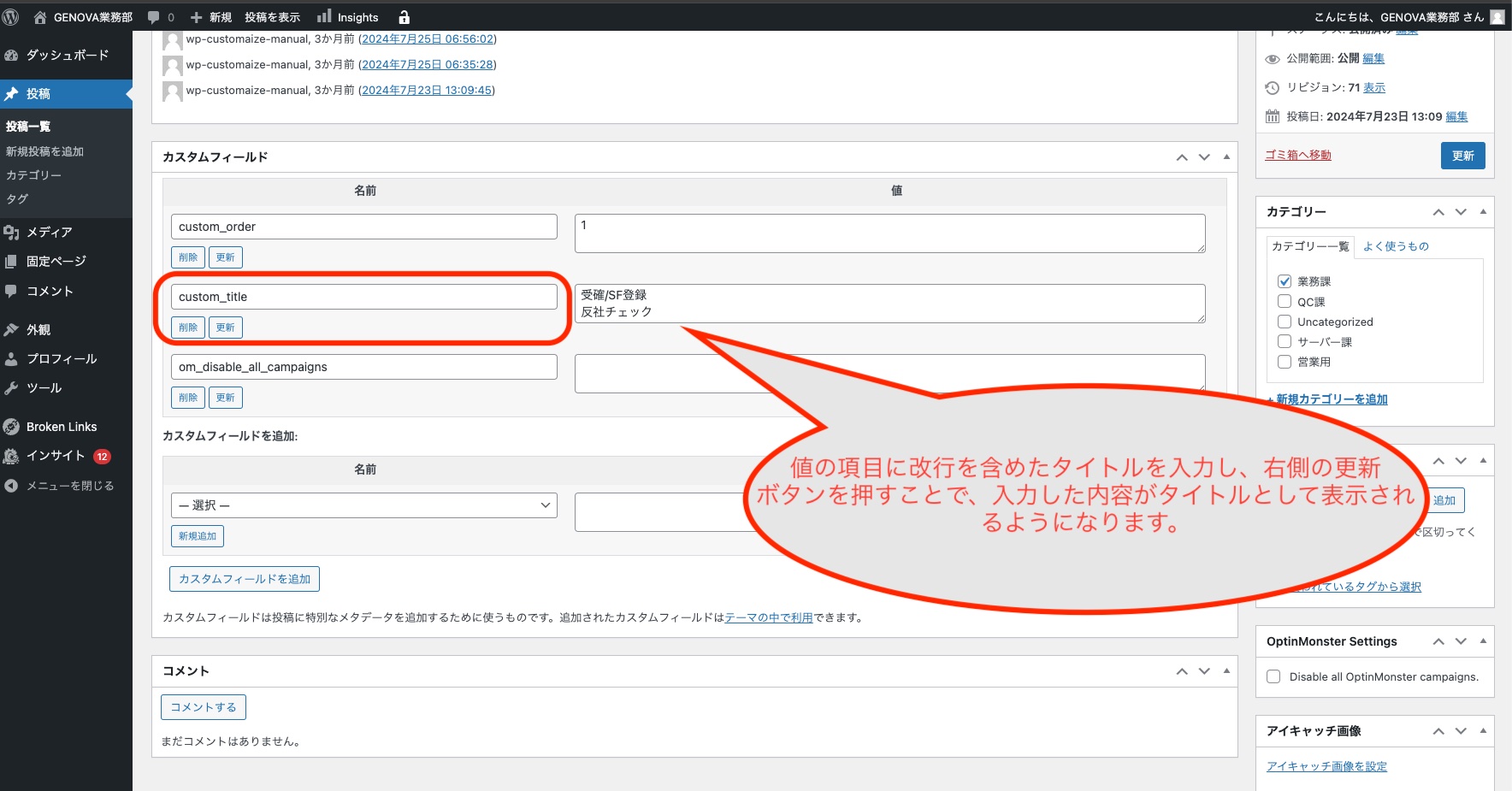Open the GENOVA業務部 site home icon
The height and width of the screenshot is (791, 1512).
coord(40,17)
